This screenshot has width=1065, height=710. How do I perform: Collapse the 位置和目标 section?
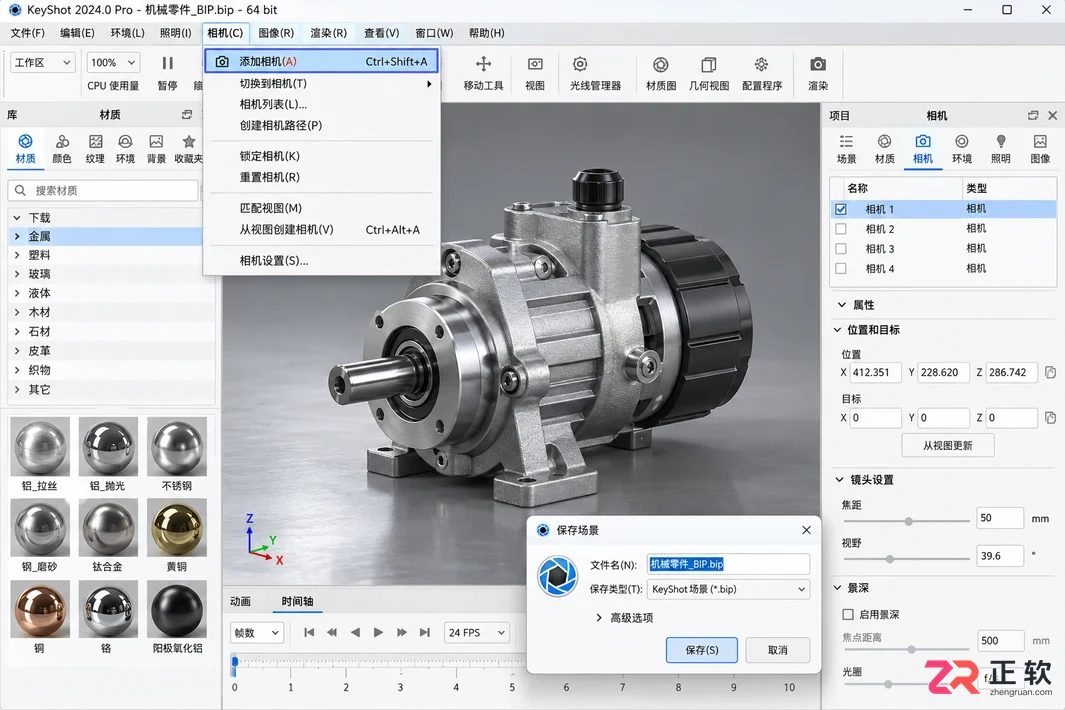coord(837,330)
